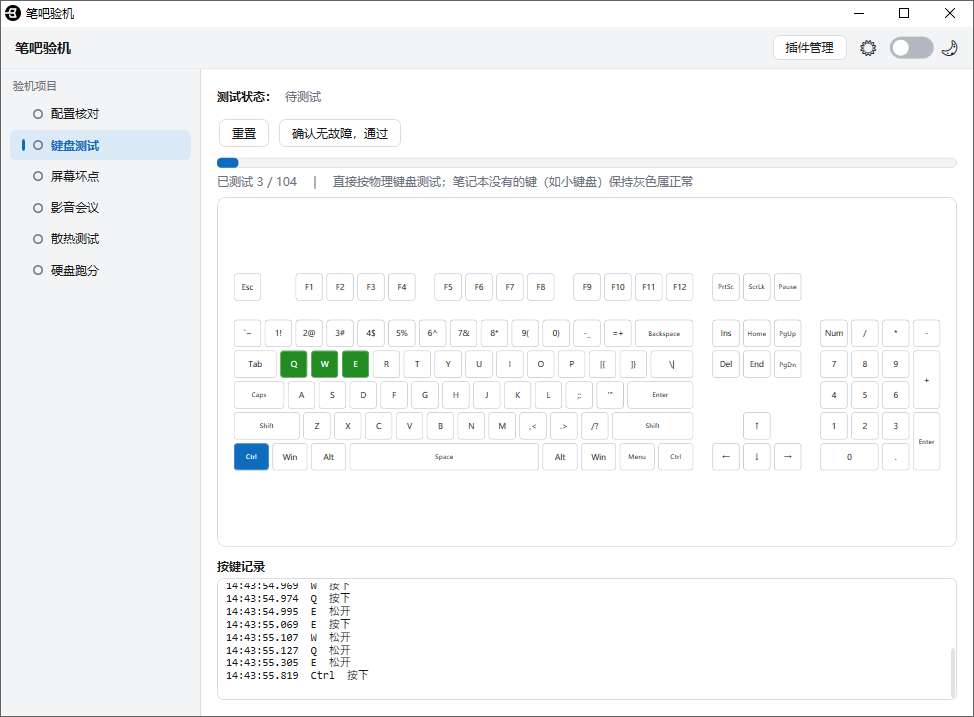The width and height of the screenshot is (974, 717).
Task: Click the Caps virtual key
Action: point(259,395)
